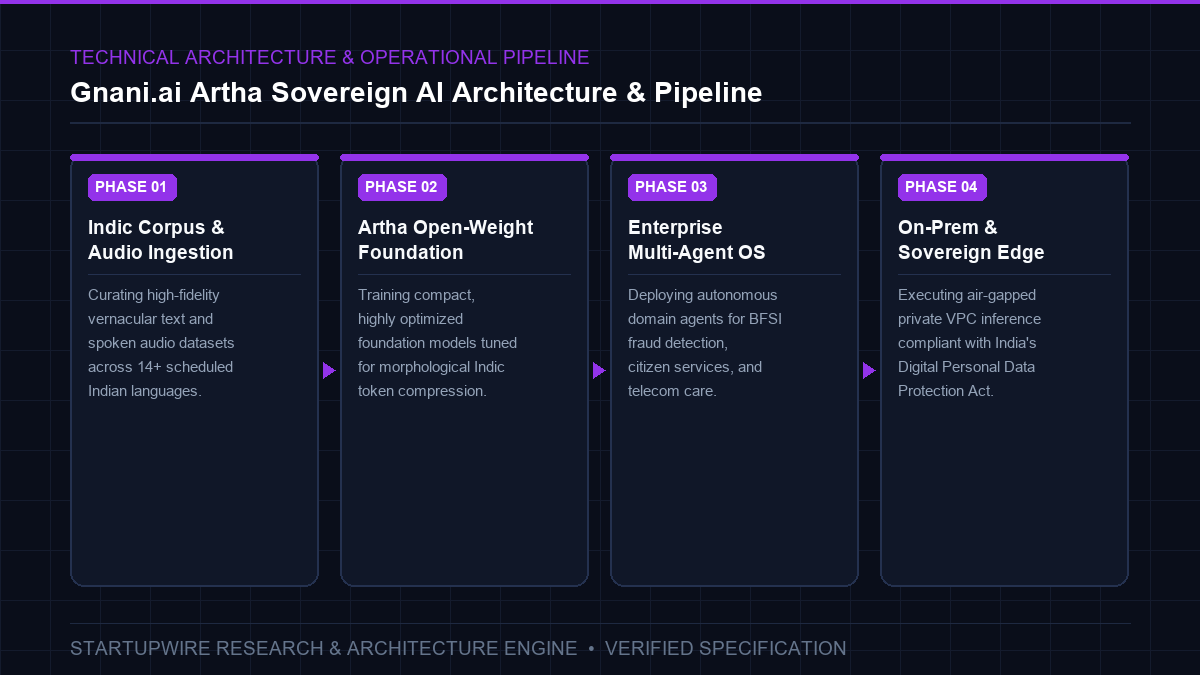
Task: Click the heading 'Indic Corpus & Audio Ingestion'
Action: (161, 240)
